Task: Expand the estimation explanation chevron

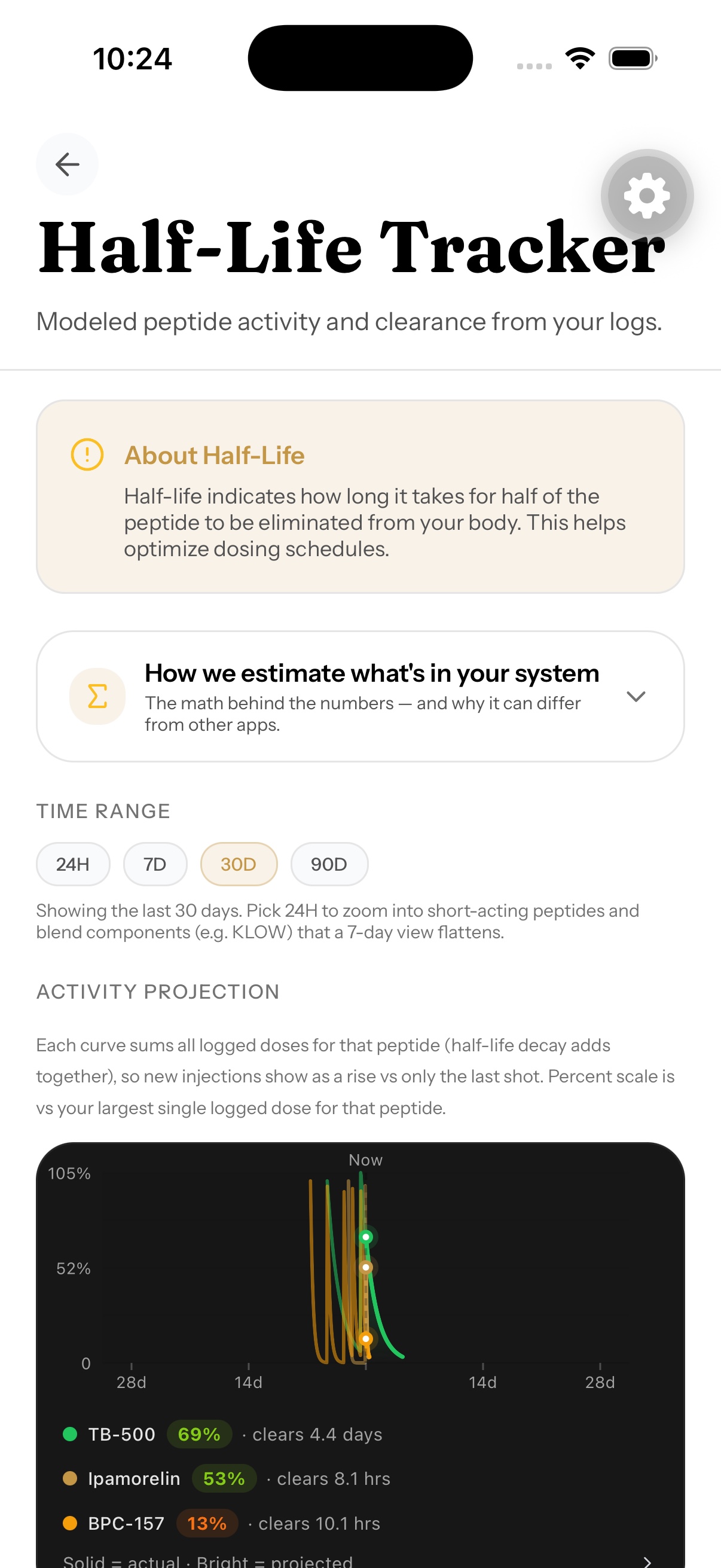Action: point(636,696)
